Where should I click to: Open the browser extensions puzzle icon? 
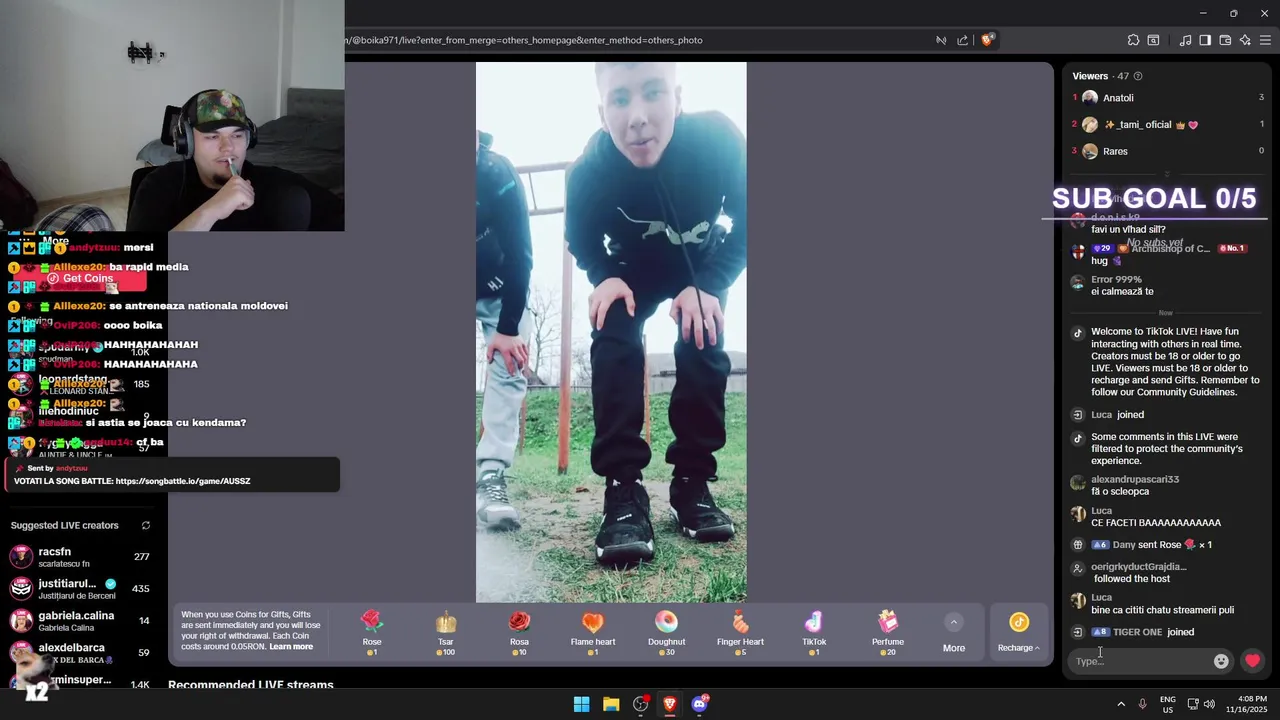(x=1133, y=40)
